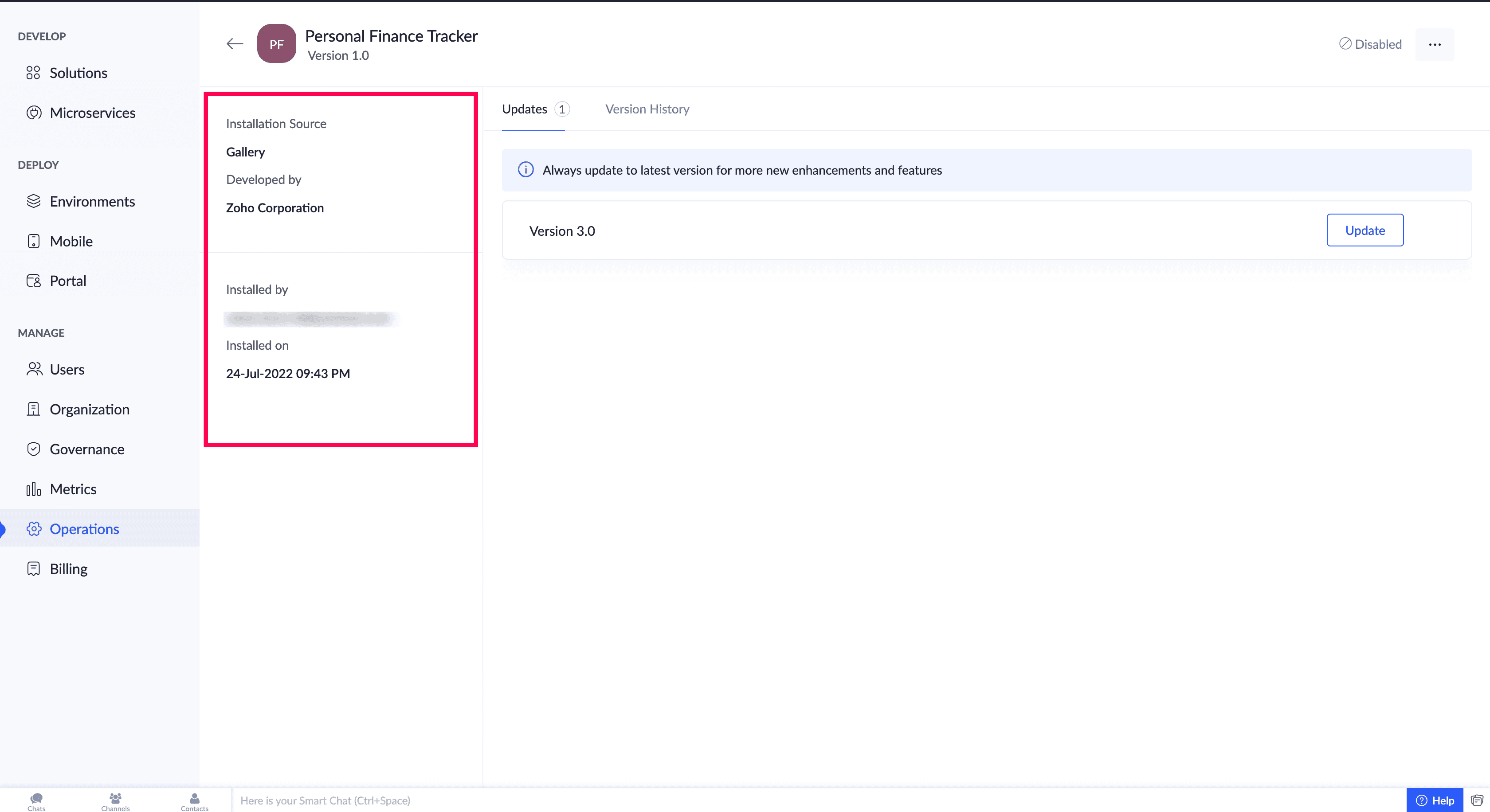Click Update button for Version 3.0

[x=1365, y=230]
